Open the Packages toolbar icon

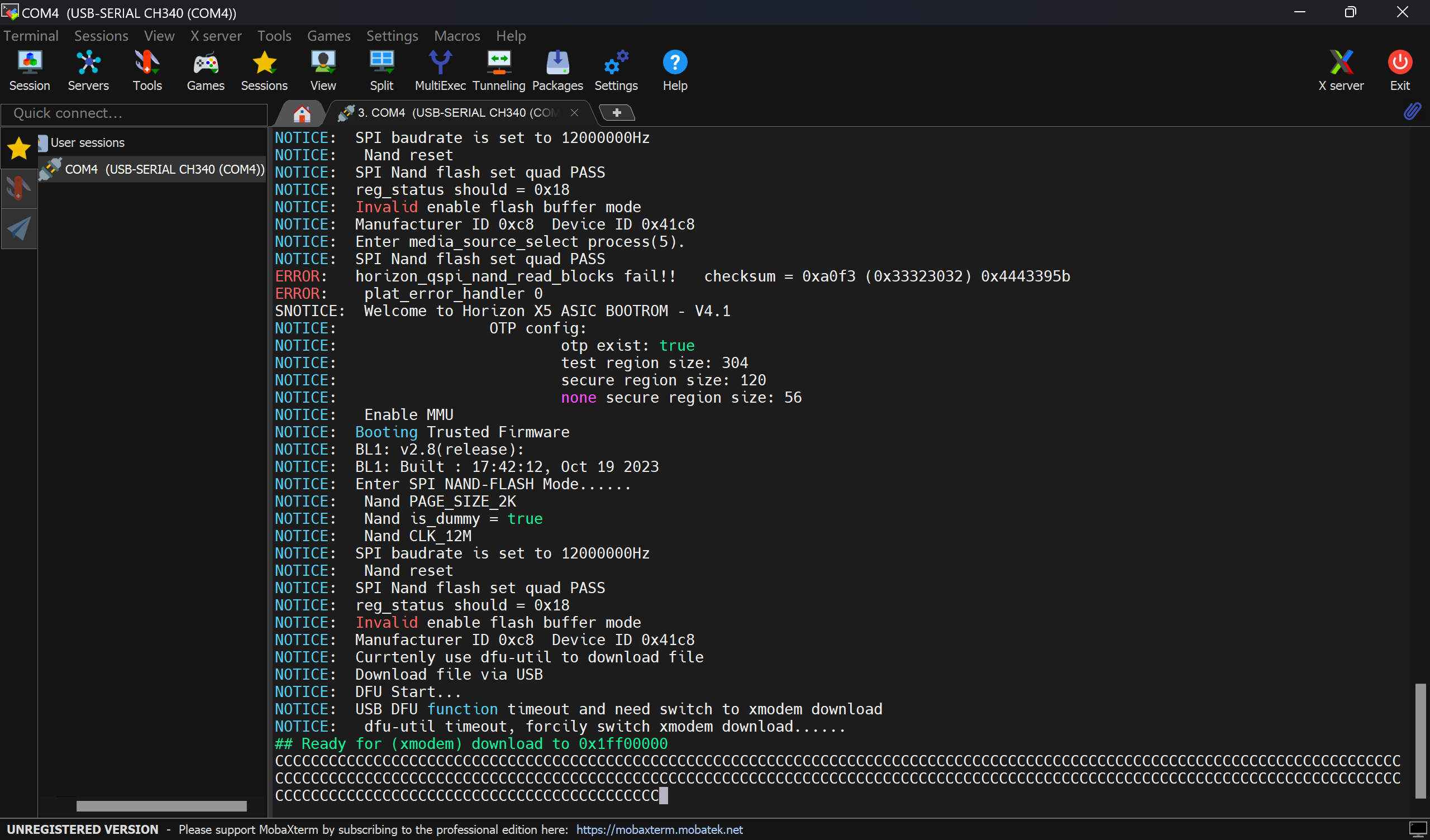(x=557, y=70)
